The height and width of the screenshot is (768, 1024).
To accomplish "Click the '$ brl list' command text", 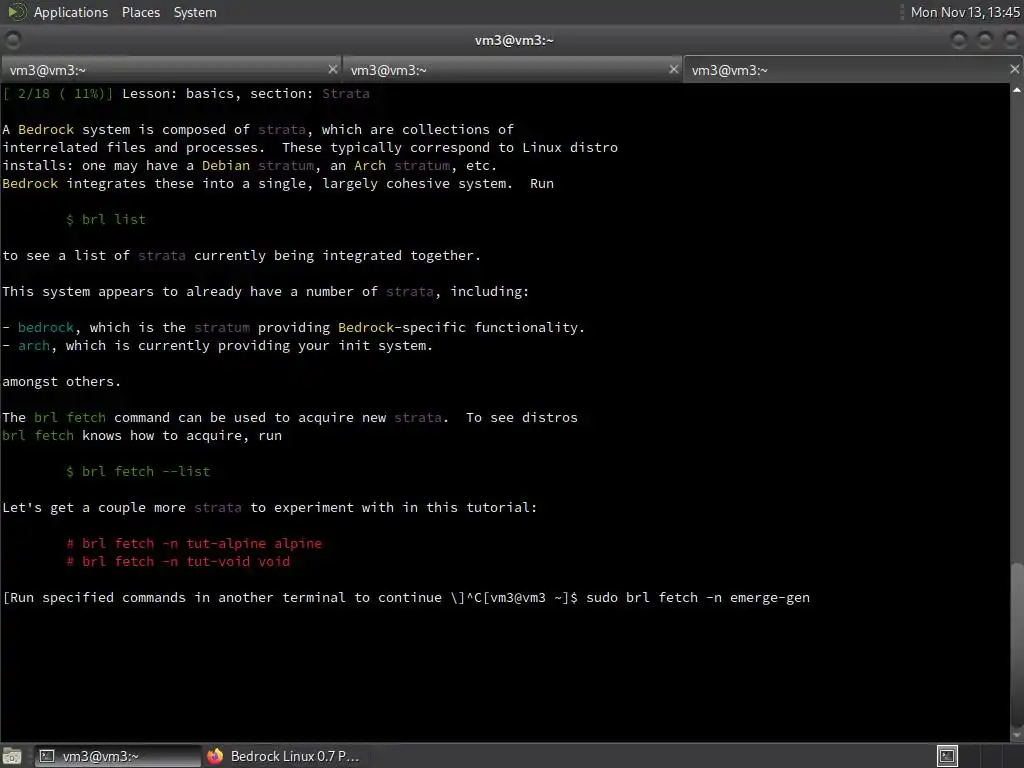I will pyautogui.click(x=106, y=219).
